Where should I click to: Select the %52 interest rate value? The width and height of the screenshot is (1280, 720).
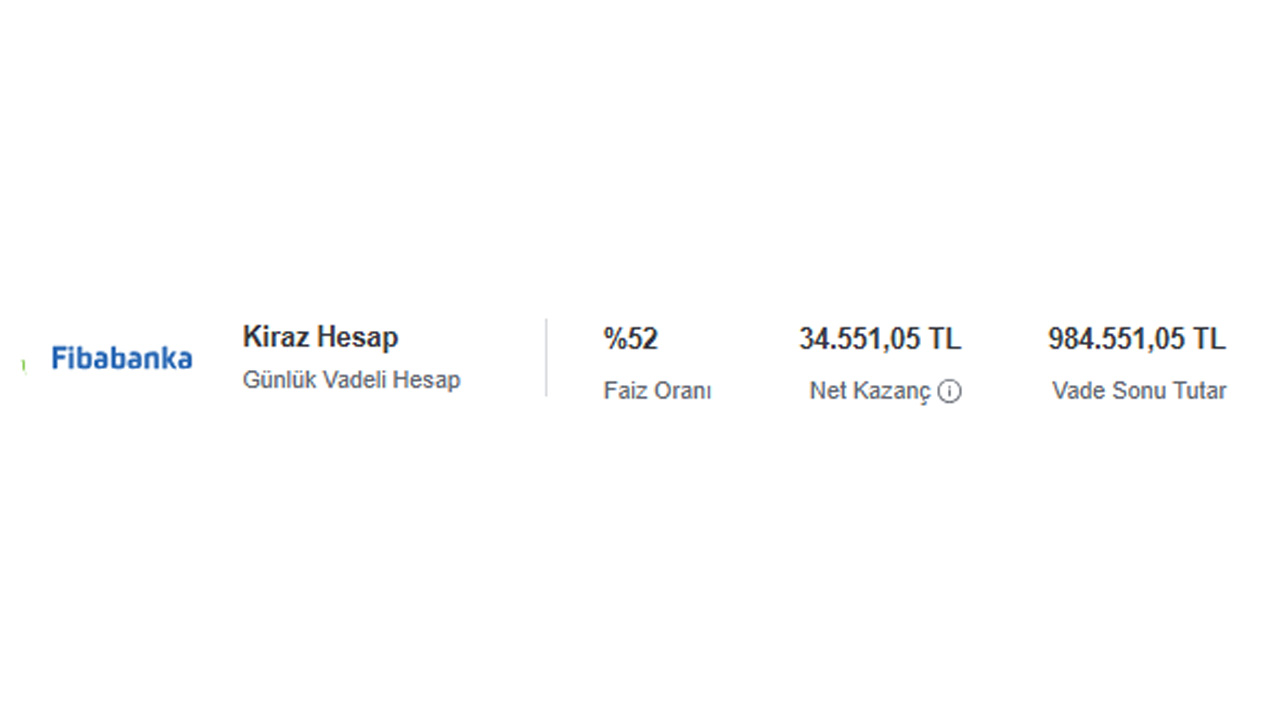[631, 339]
